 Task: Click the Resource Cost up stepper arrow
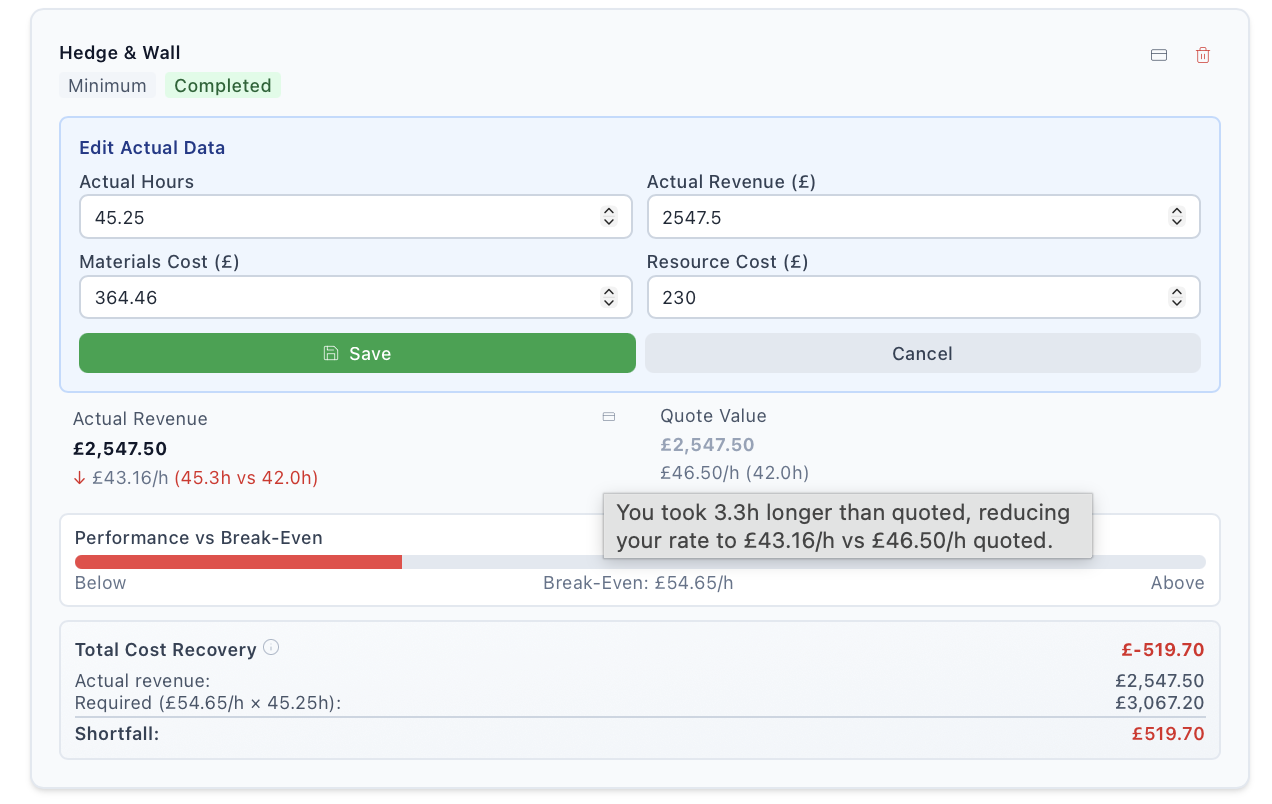(x=1177, y=291)
